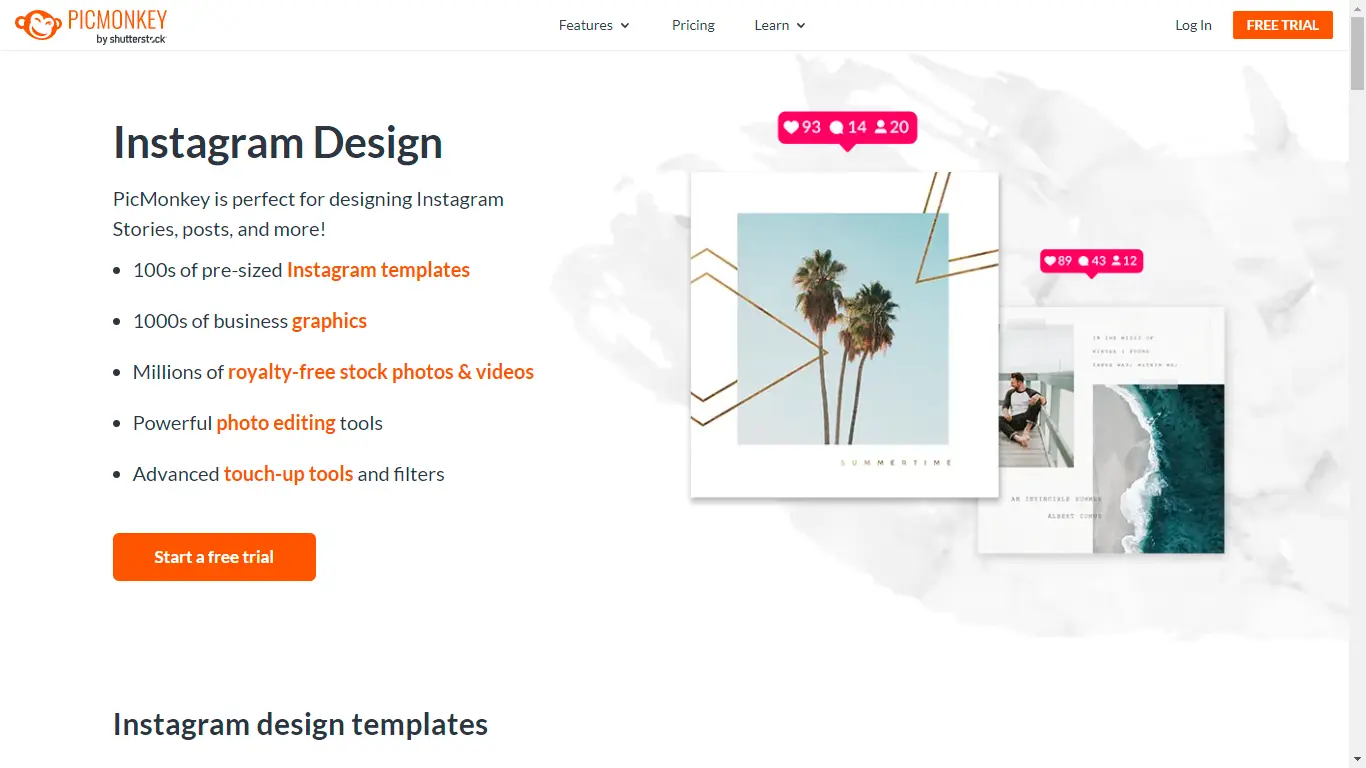The height and width of the screenshot is (768, 1366).
Task: Click the comment bubble icon beside 43
Action: pyautogui.click(x=1083, y=261)
